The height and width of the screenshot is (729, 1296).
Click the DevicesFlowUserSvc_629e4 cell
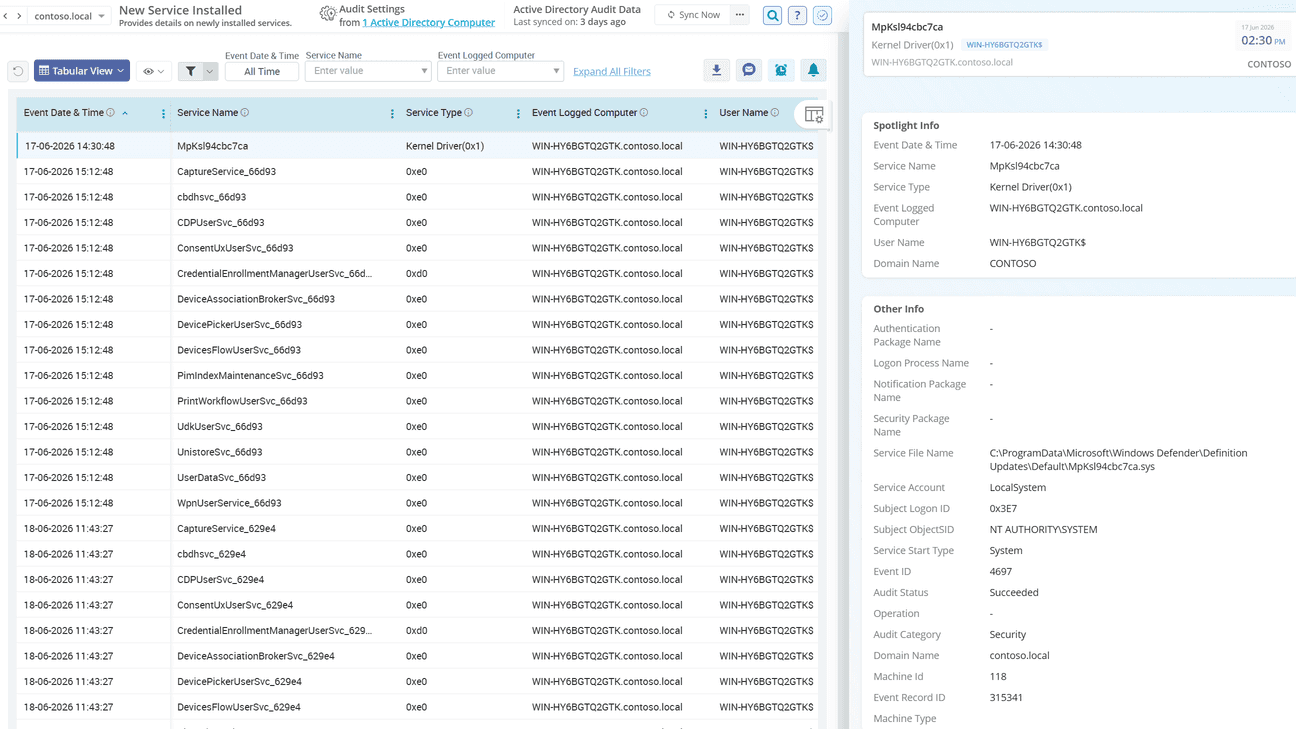click(x=239, y=707)
